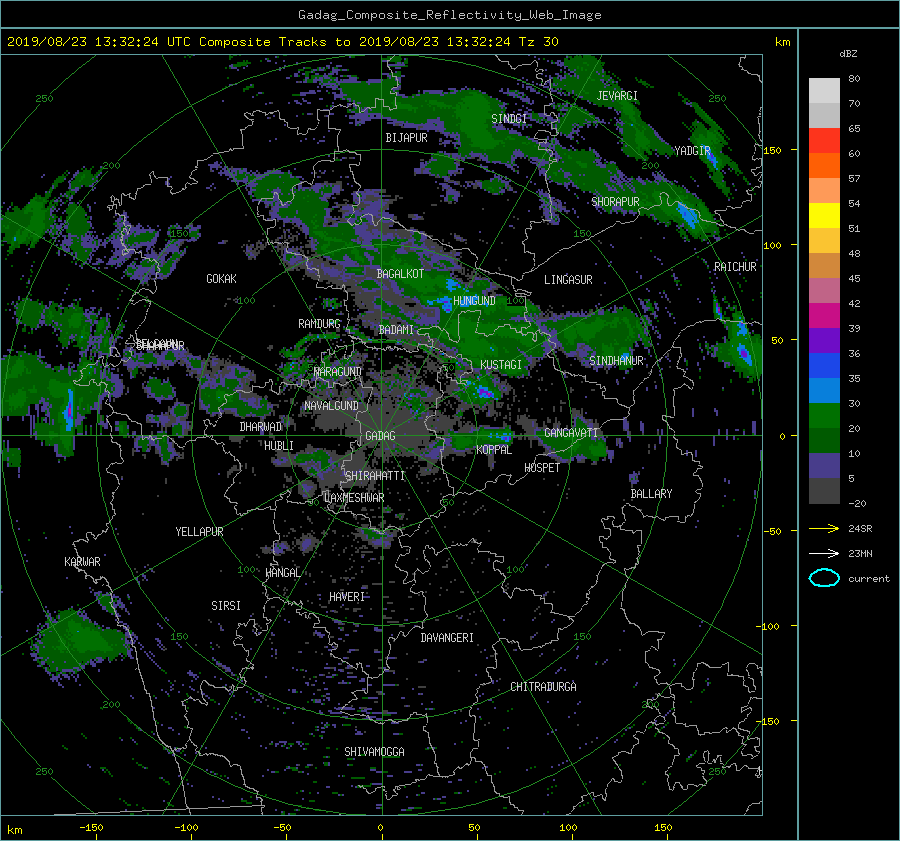The height and width of the screenshot is (841, 900).
Task: Click the NAVALGUND city label
Action: coord(331,405)
